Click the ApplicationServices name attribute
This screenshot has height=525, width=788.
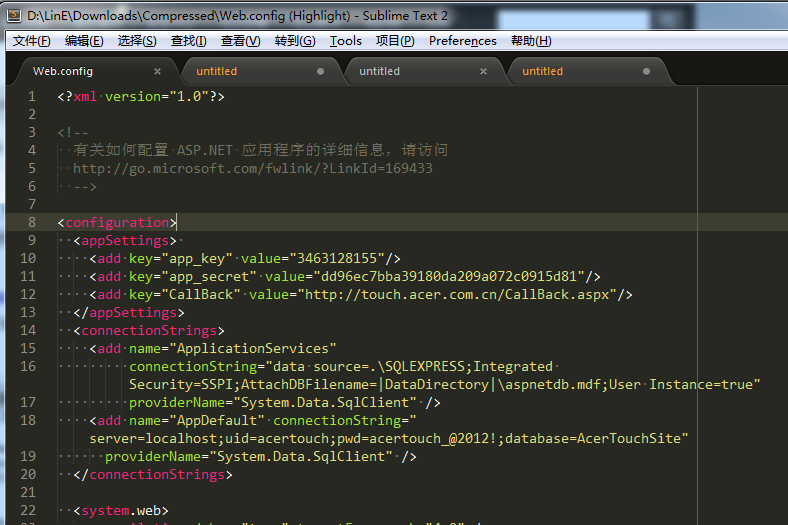point(232,349)
